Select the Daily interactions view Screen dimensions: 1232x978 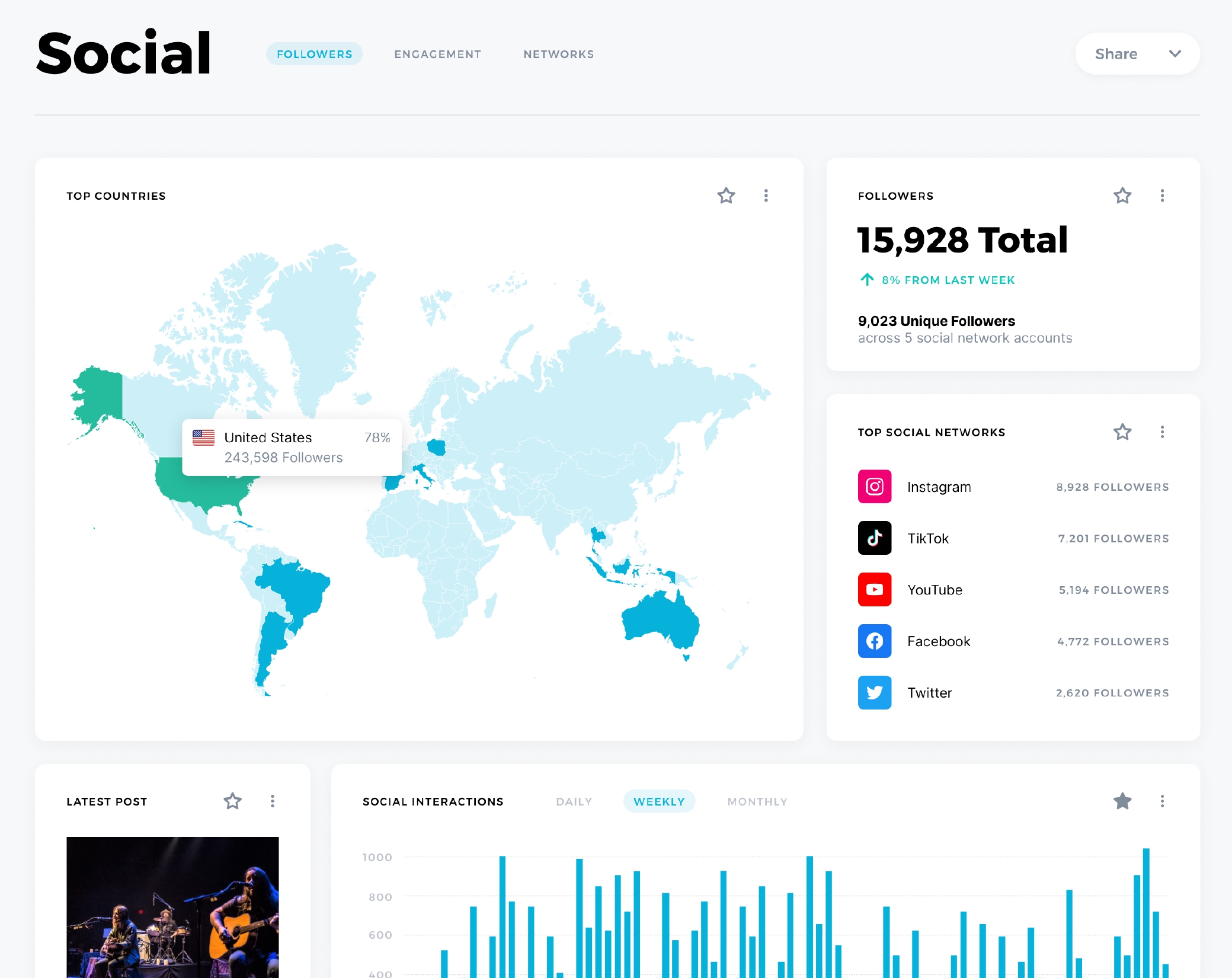tap(574, 801)
